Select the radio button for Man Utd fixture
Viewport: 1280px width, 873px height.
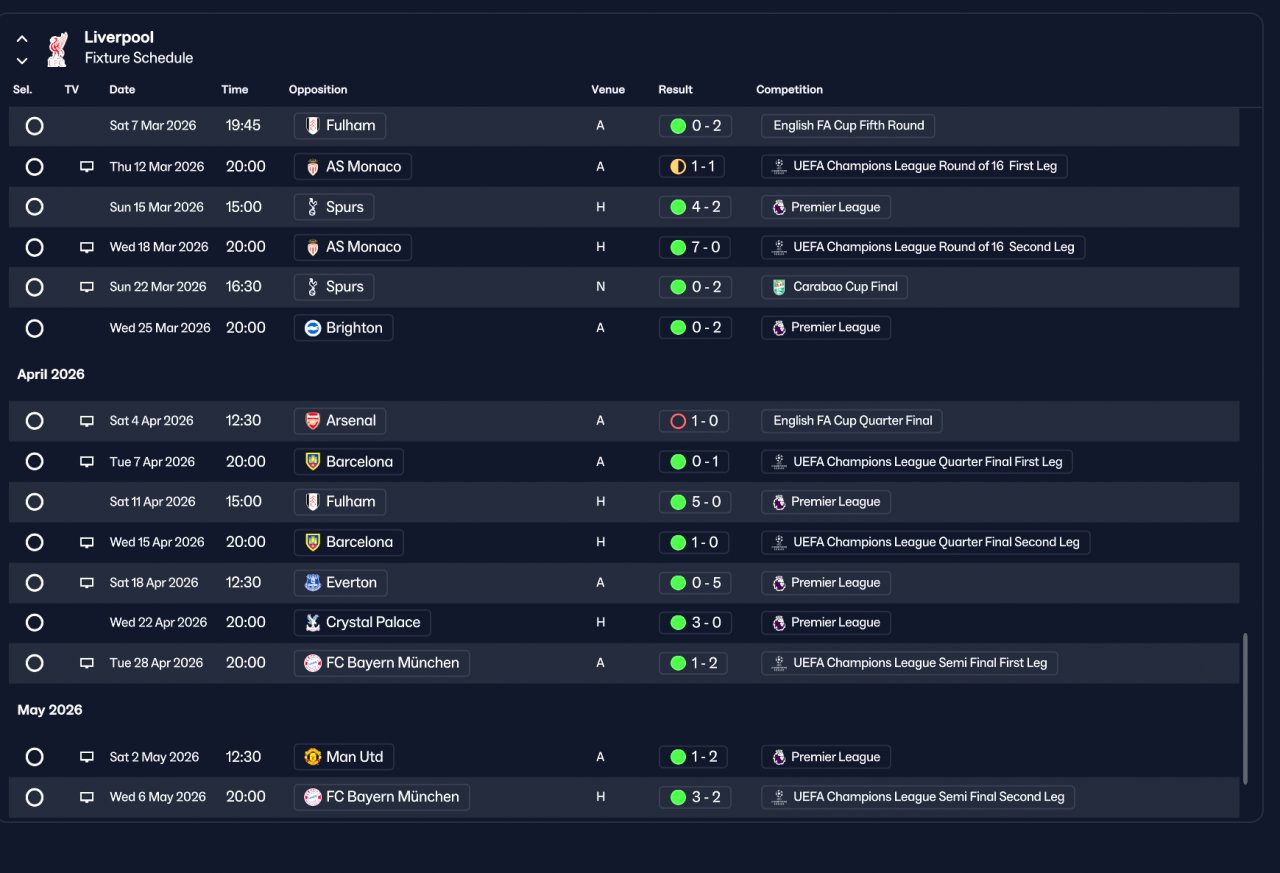[x=34, y=757]
